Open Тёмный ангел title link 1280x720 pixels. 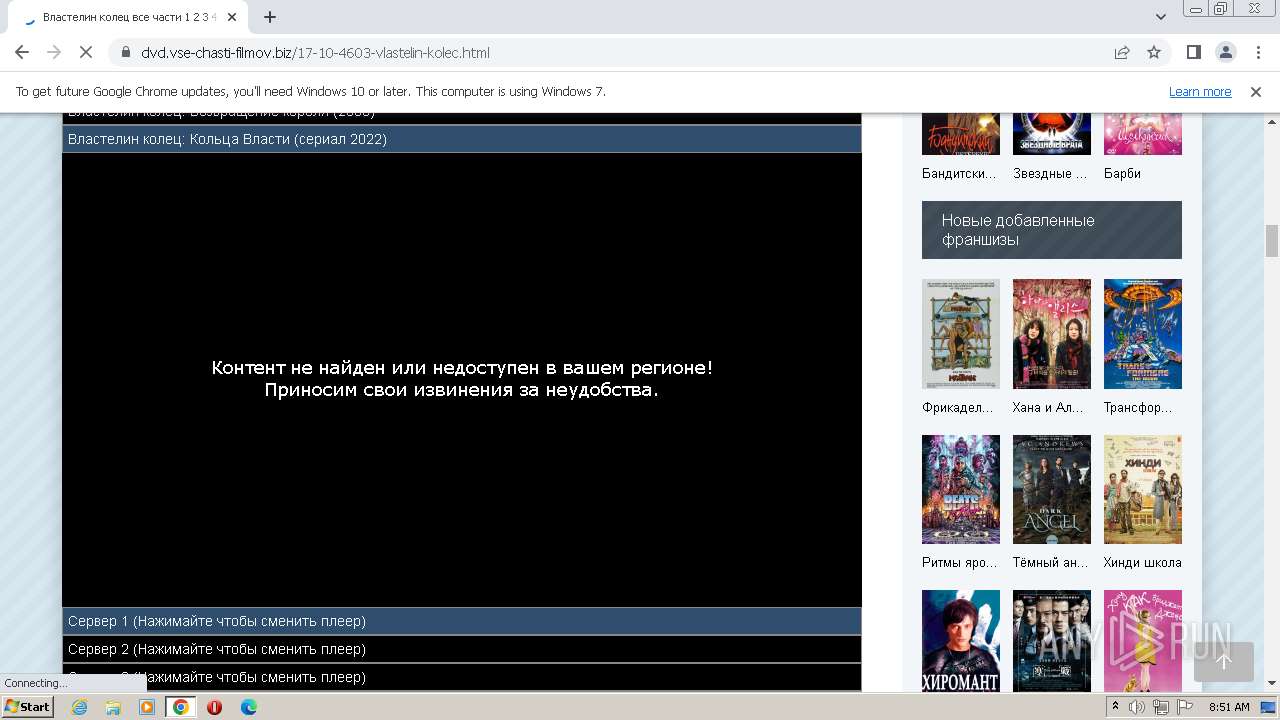[1050, 562]
